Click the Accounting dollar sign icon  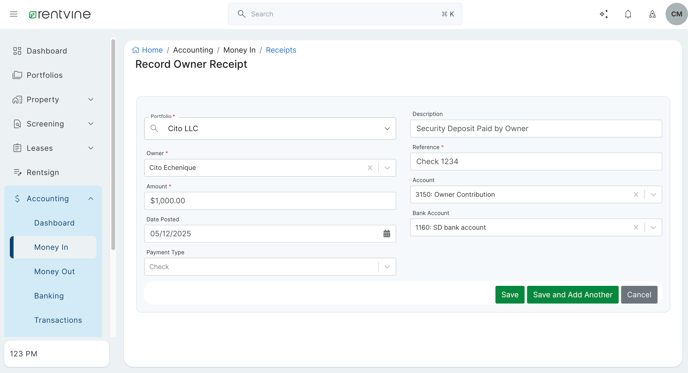pyautogui.click(x=17, y=198)
